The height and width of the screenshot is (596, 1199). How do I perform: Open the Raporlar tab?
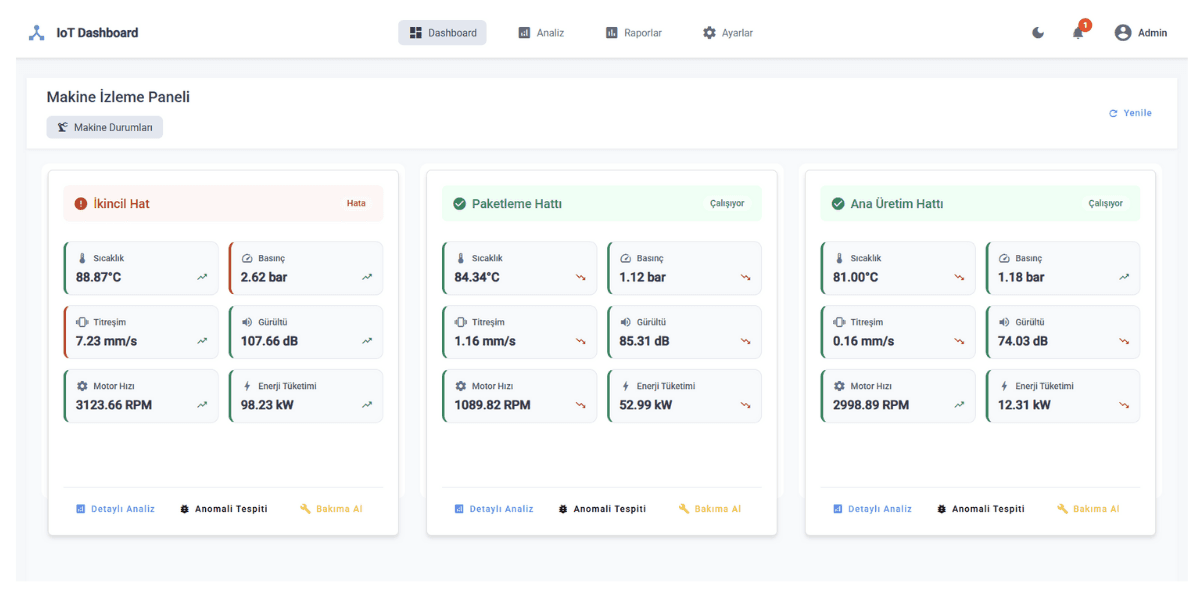tap(633, 32)
